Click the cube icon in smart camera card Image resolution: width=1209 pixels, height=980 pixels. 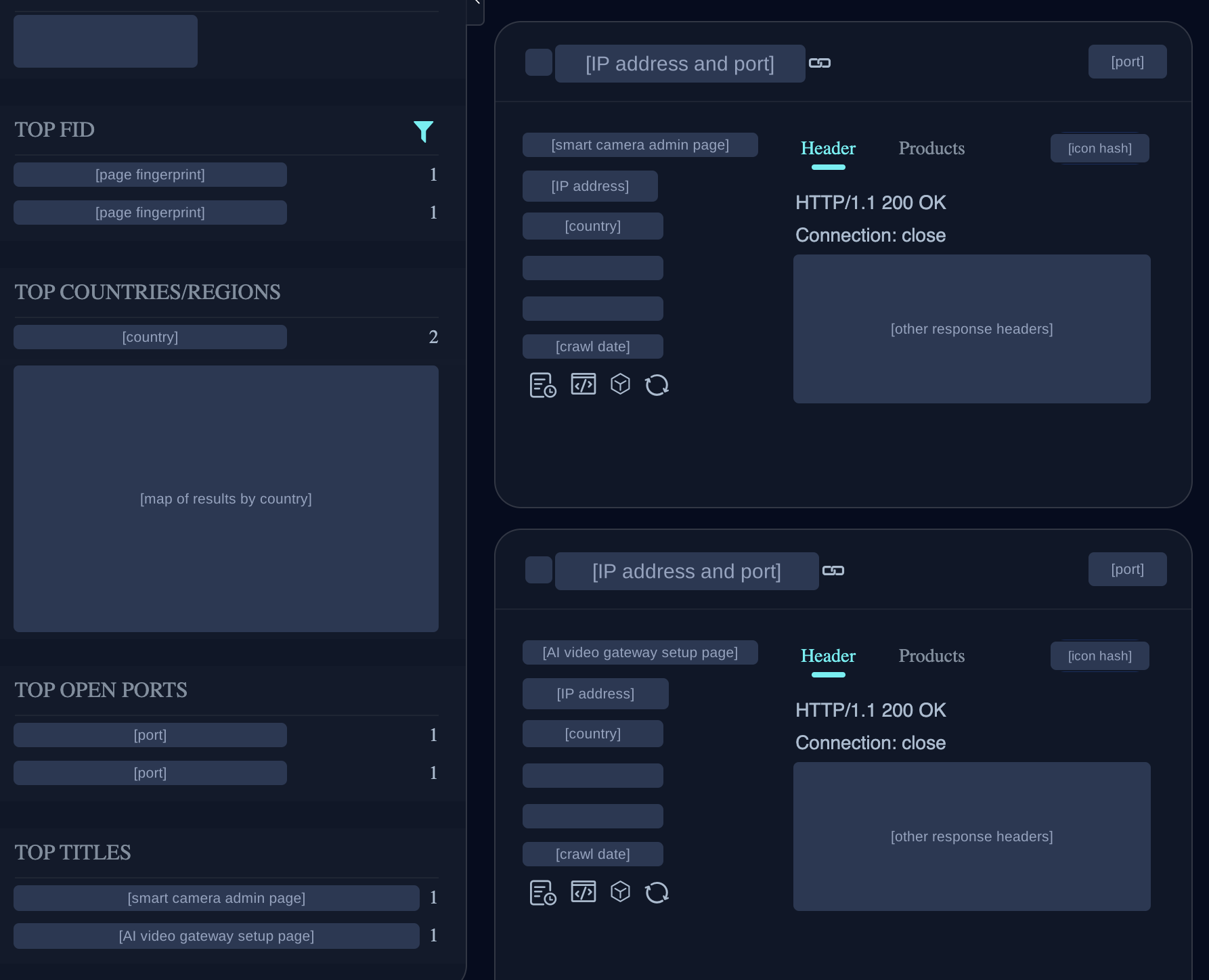point(620,384)
